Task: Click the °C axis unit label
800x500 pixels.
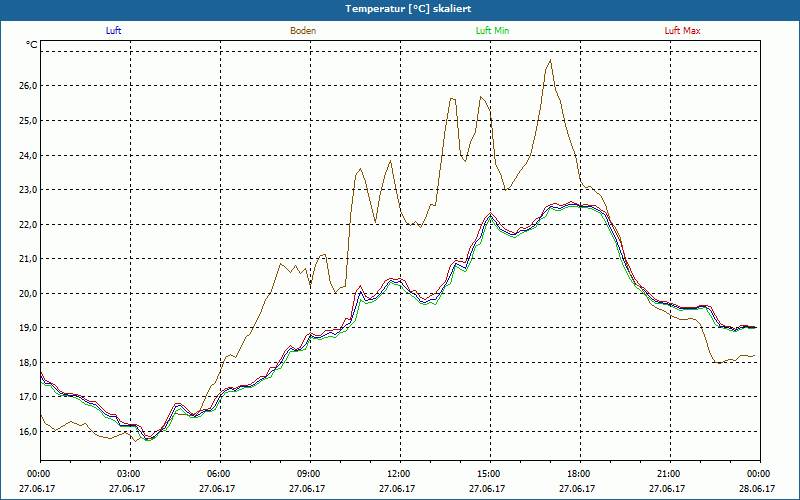Action: tap(32, 45)
